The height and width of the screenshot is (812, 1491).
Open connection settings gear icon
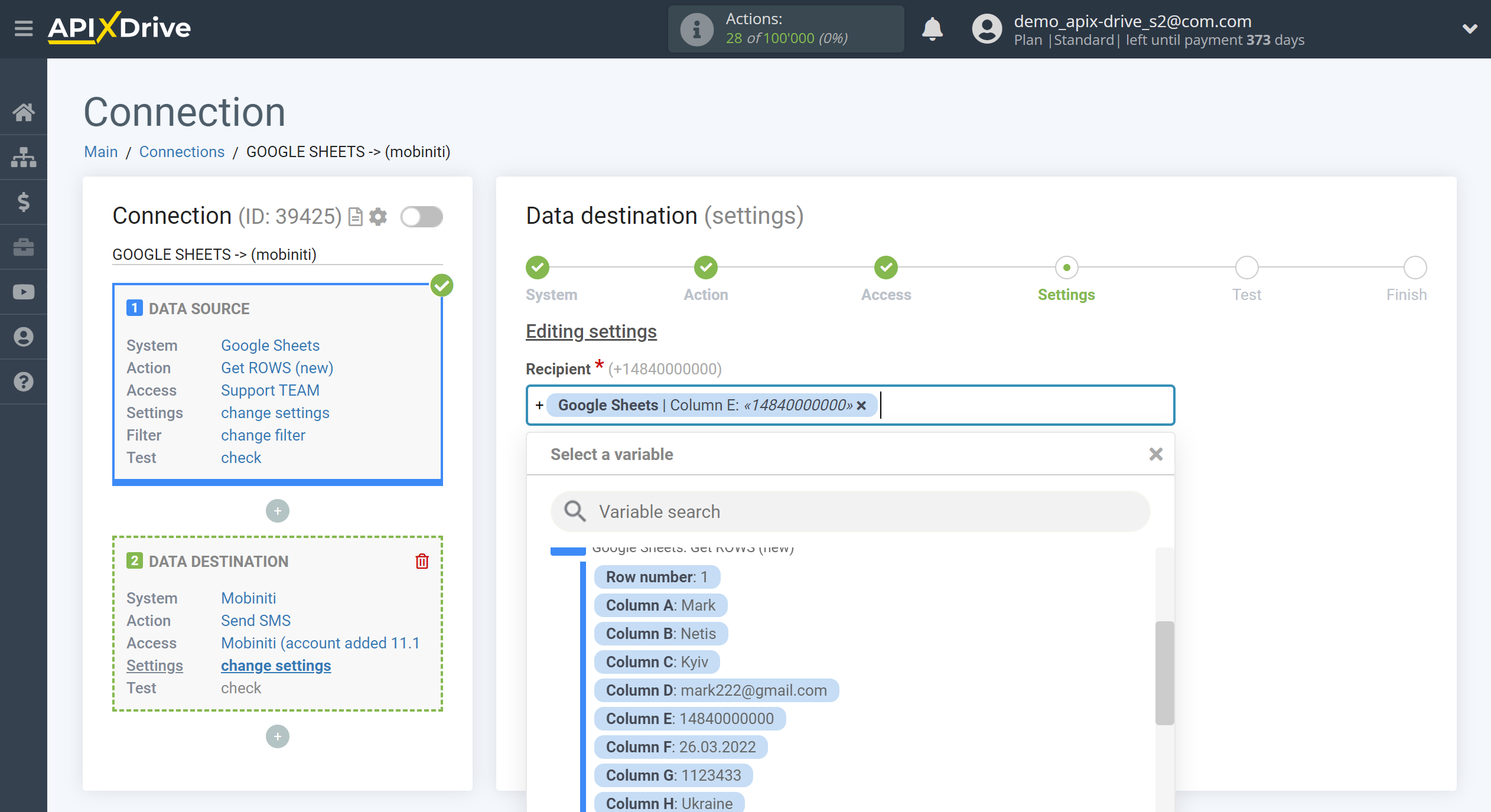coord(378,217)
